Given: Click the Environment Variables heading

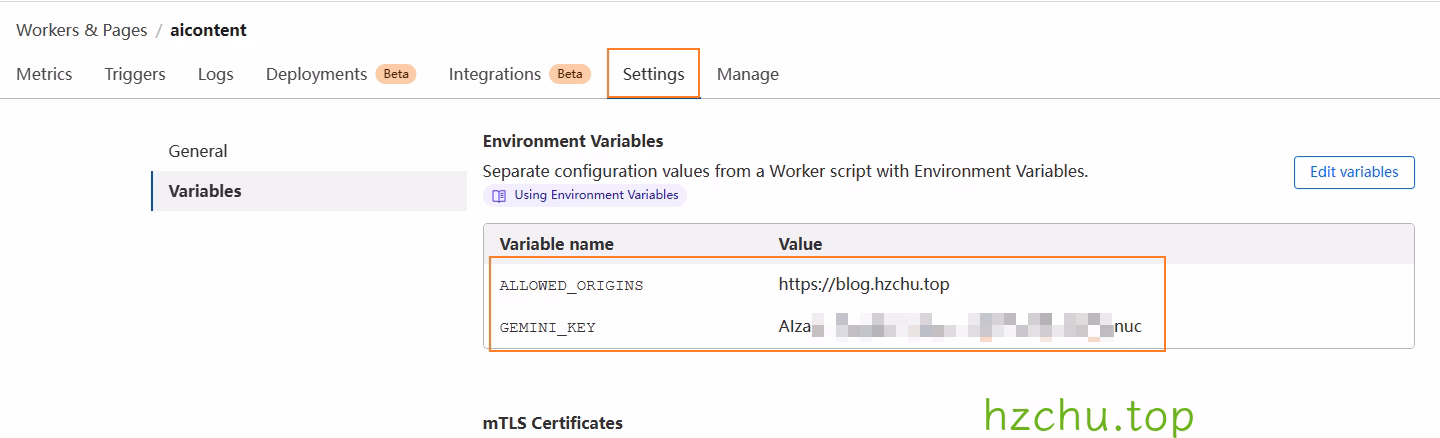Looking at the screenshot, I should [x=573, y=141].
